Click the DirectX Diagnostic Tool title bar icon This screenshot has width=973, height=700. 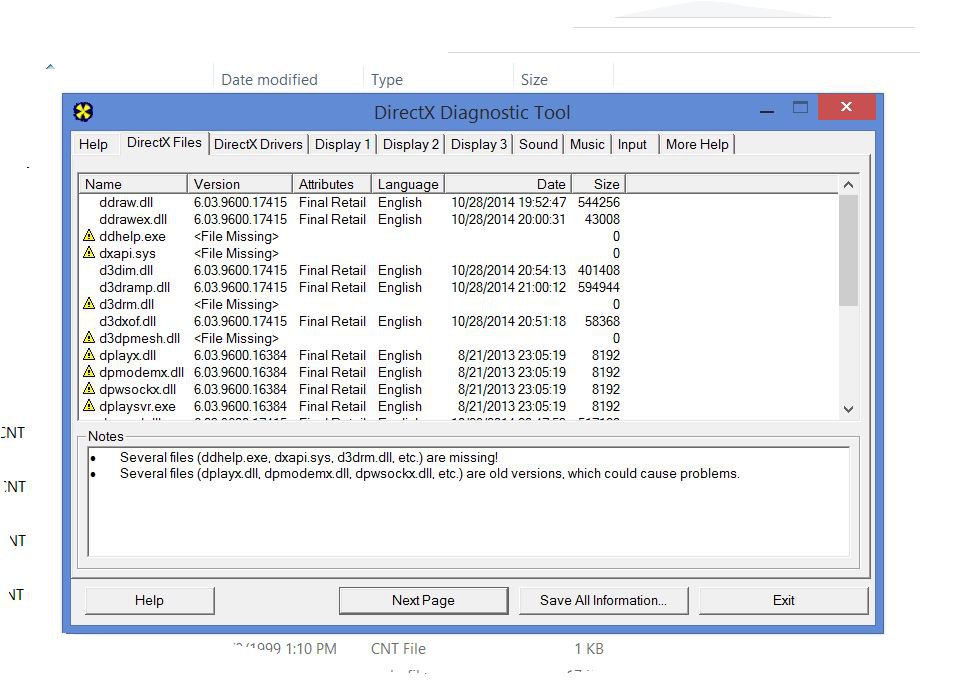(83, 112)
